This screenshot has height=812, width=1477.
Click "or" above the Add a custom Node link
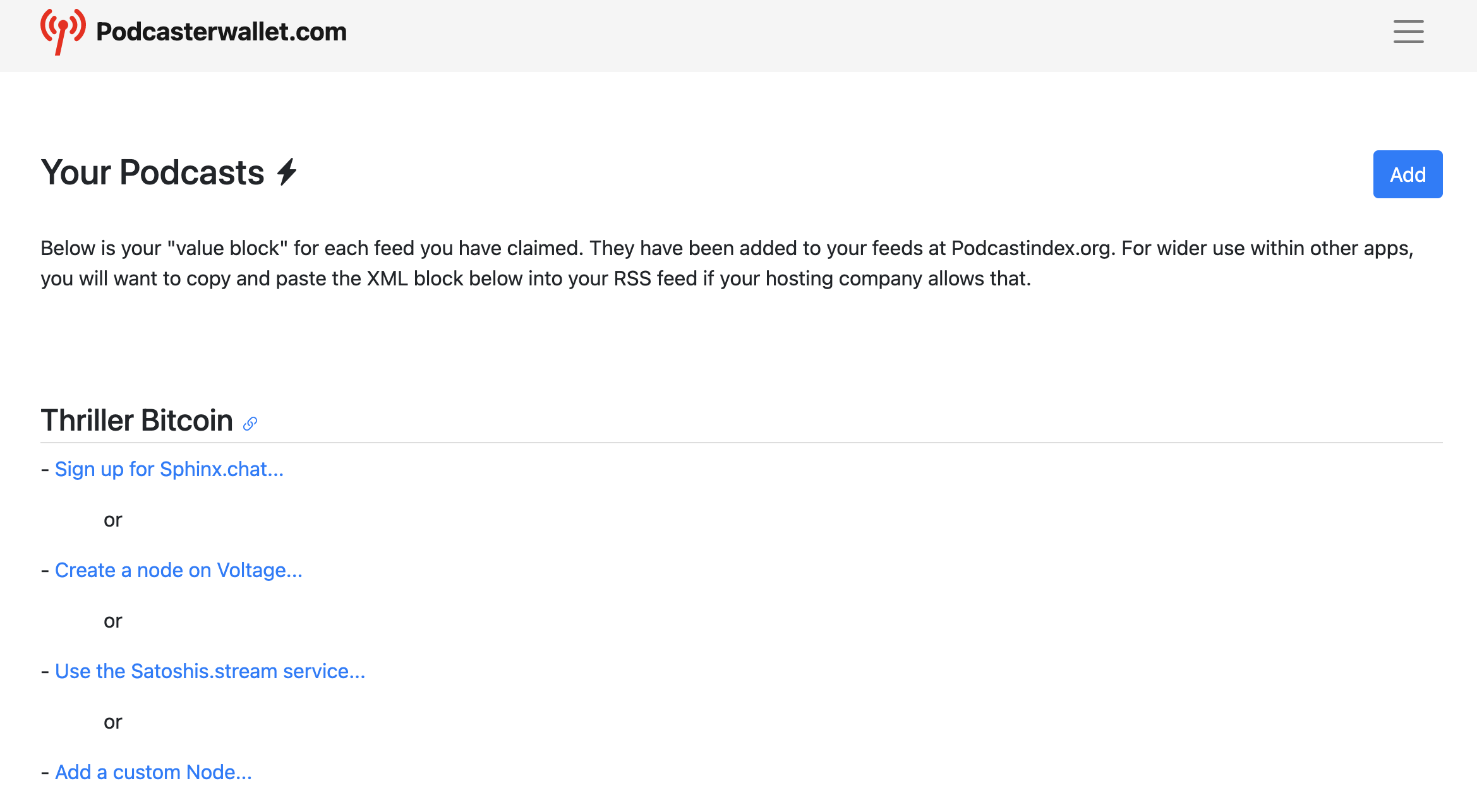click(x=113, y=722)
